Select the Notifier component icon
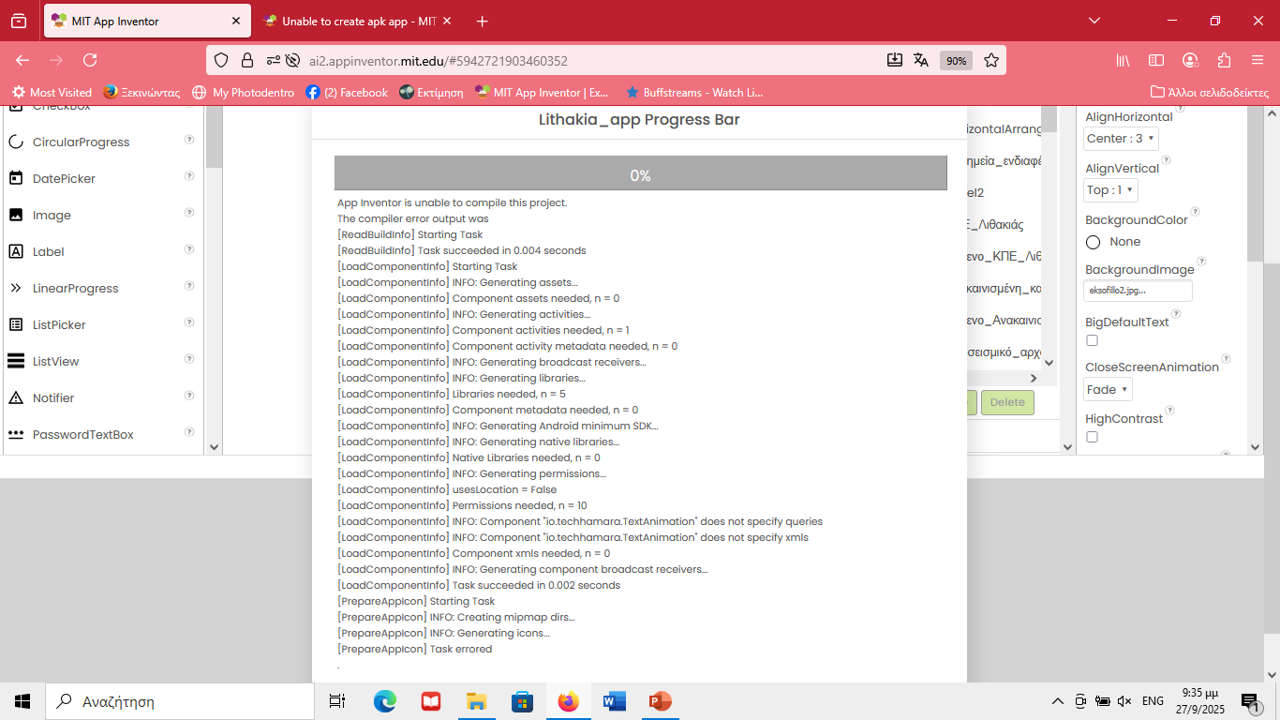Image resolution: width=1280 pixels, height=720 pixels. (x=16, y=398)
